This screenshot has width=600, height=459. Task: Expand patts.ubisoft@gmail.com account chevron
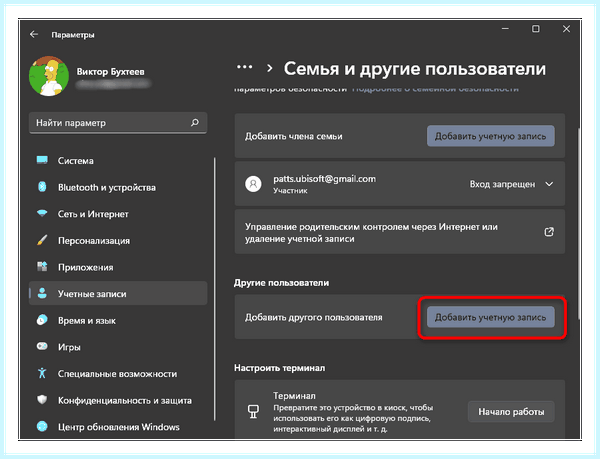549,184
